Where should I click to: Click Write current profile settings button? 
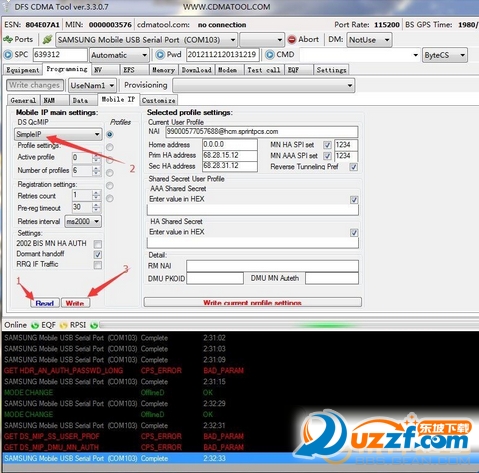(x=253, y=302)
